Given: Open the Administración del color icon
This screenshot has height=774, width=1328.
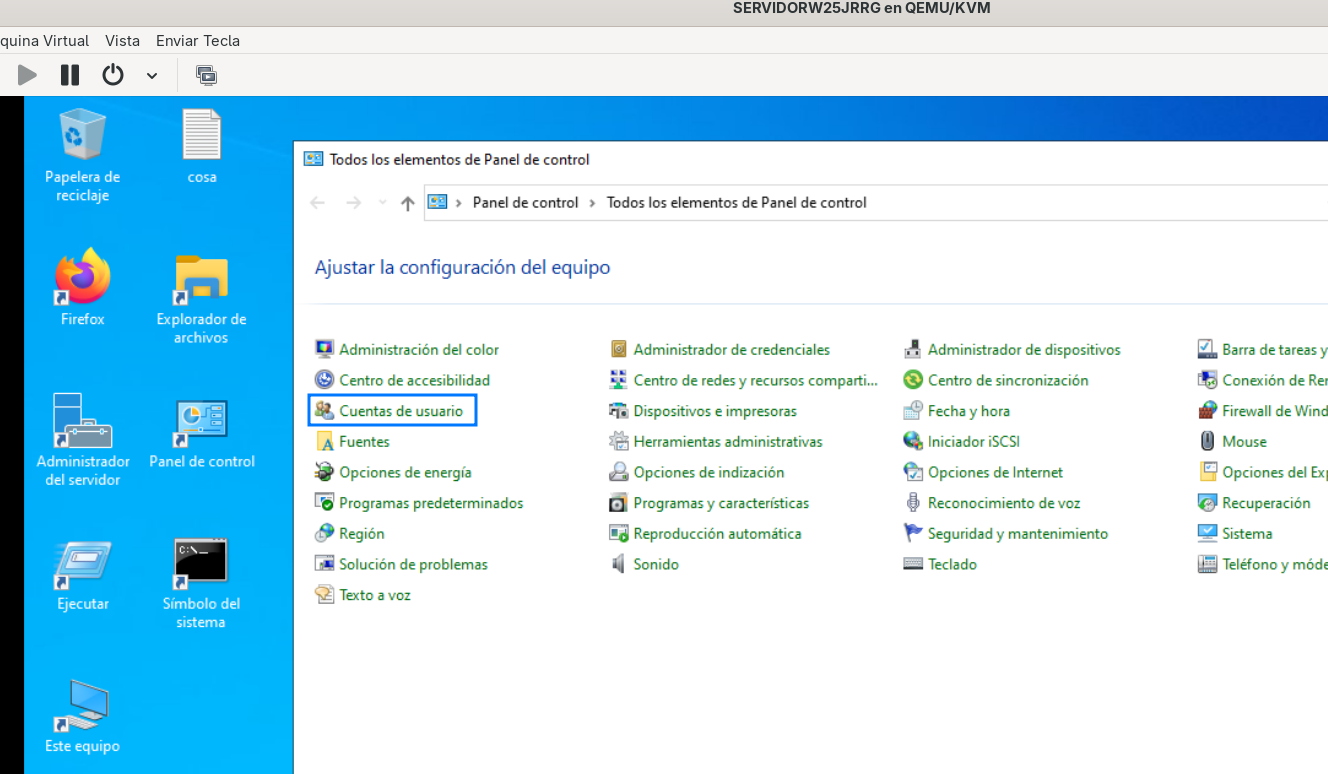Looking at the screenshot, I should click(x=324, y=349).
